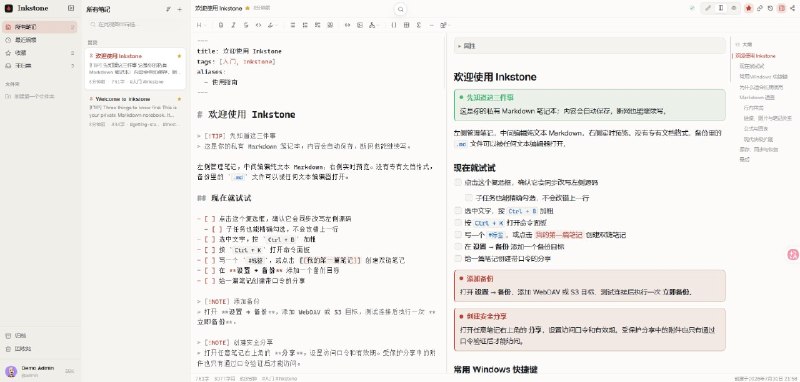The height and width of the screenshot is (382, 800).
Task: Open the 'Welcome to Inkstone' note card
Action: tap(135, 111)
